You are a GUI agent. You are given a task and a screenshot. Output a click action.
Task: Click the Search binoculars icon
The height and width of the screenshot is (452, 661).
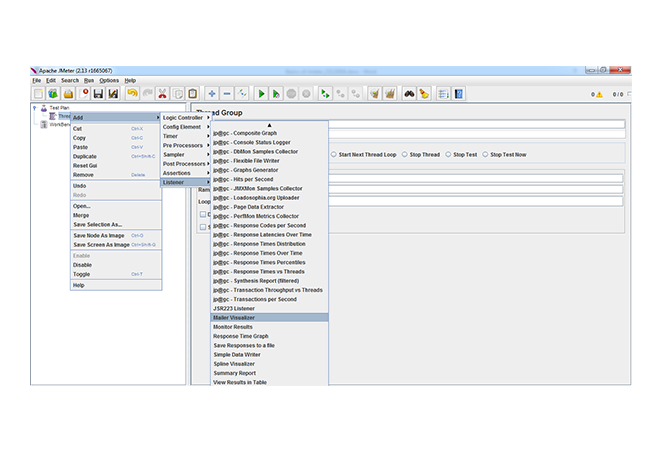point(409,94)
